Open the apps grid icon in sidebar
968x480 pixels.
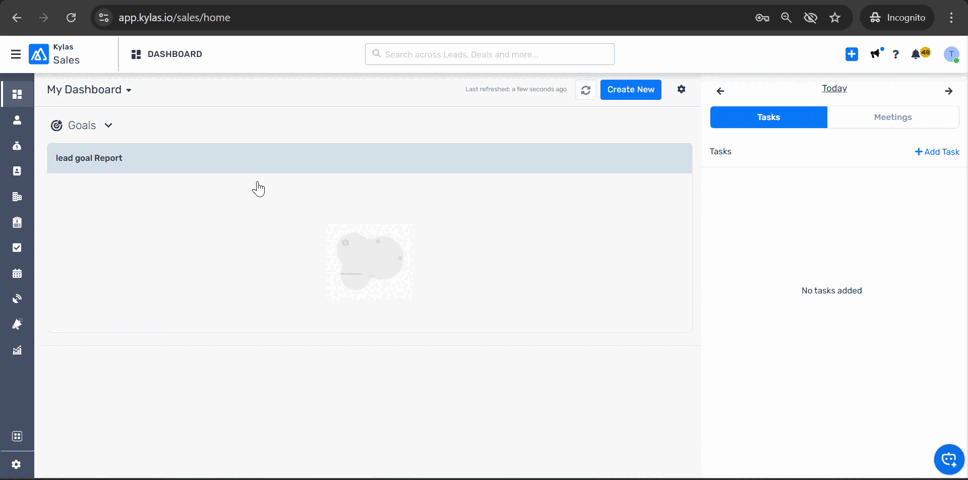tap(17, 436)
